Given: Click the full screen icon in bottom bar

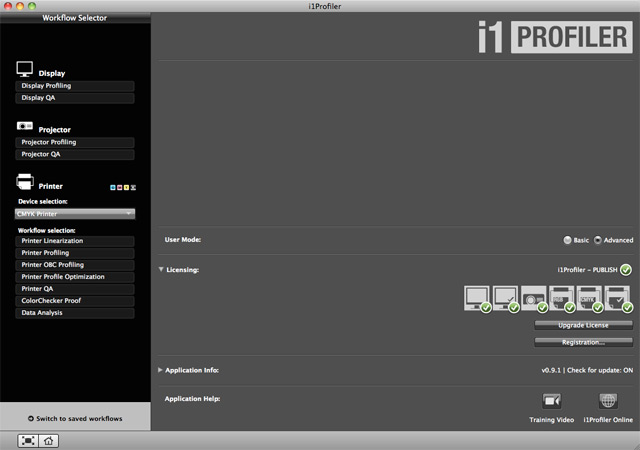Looking at the screenshot, I should click(x=28, y=441).
